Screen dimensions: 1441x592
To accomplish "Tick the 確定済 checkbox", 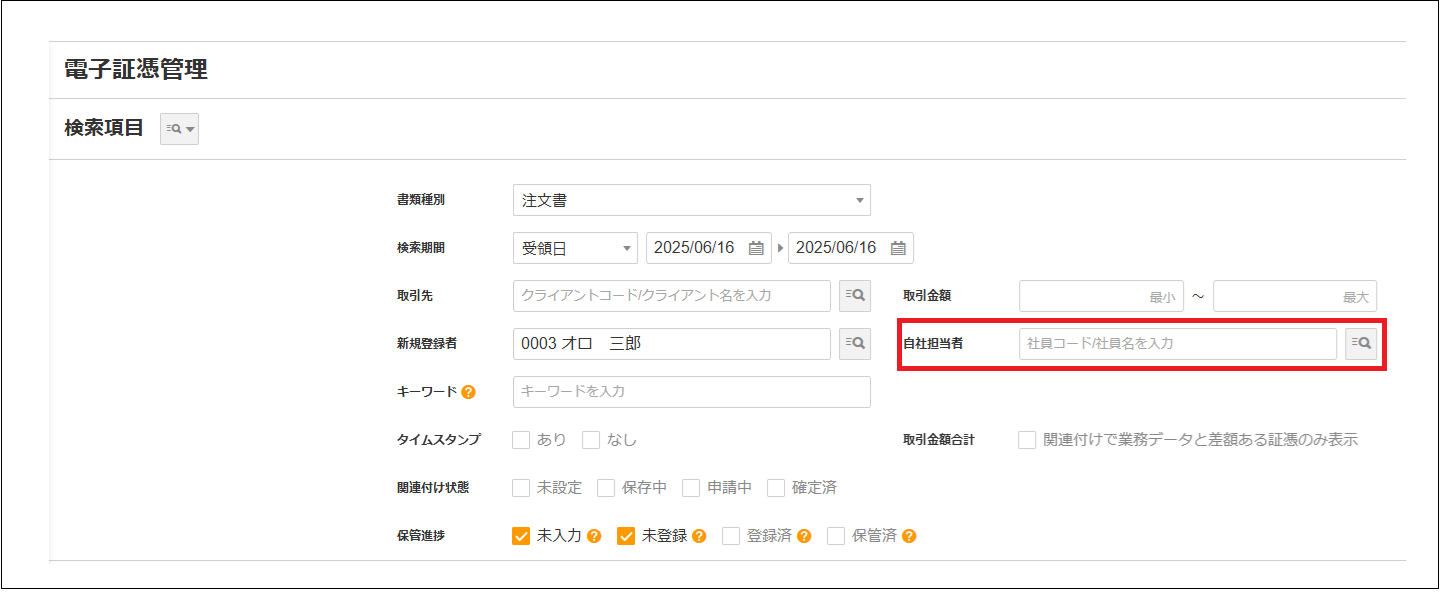I will coord(776,488).
